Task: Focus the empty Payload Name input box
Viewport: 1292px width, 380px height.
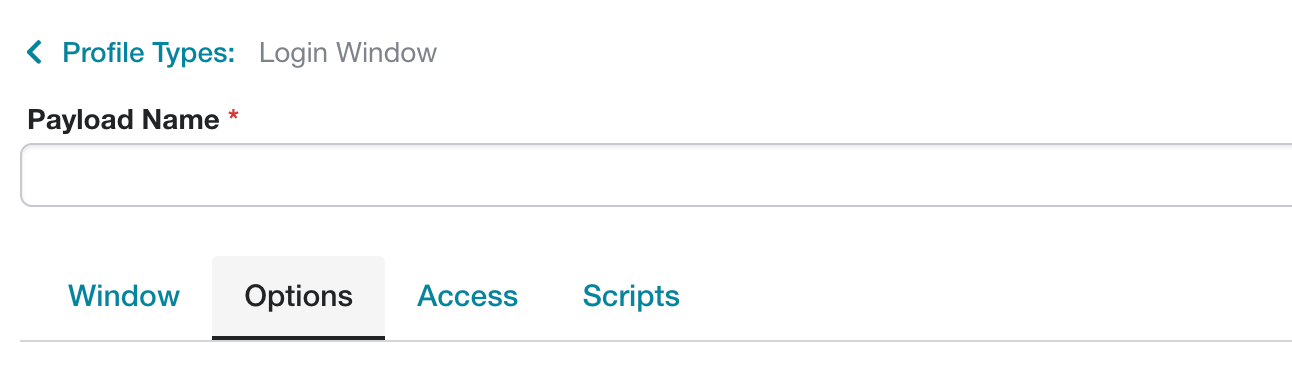Action: 656,175
